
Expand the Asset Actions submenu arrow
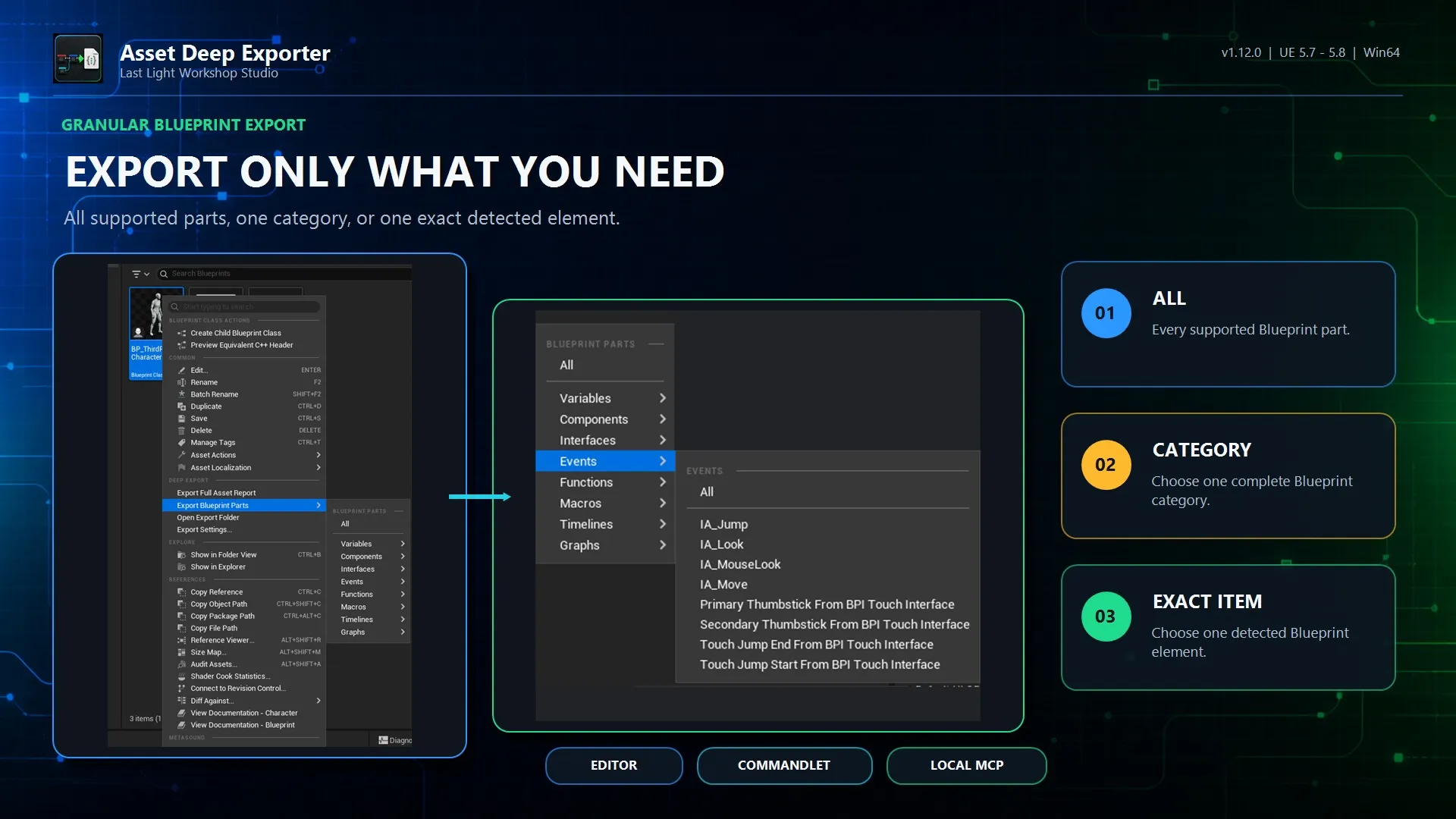pos(318,455)
